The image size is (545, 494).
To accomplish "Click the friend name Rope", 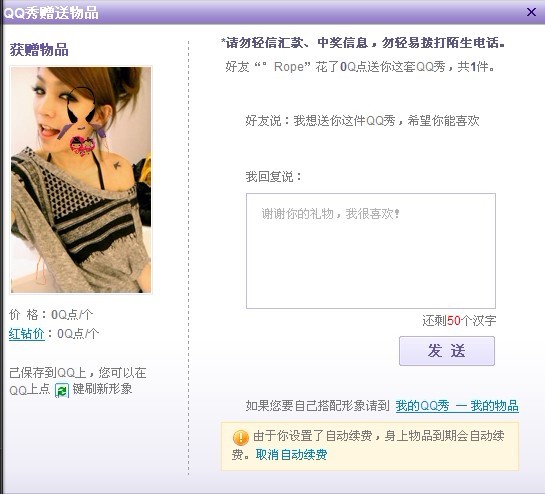I will click(x=289, y=66).
